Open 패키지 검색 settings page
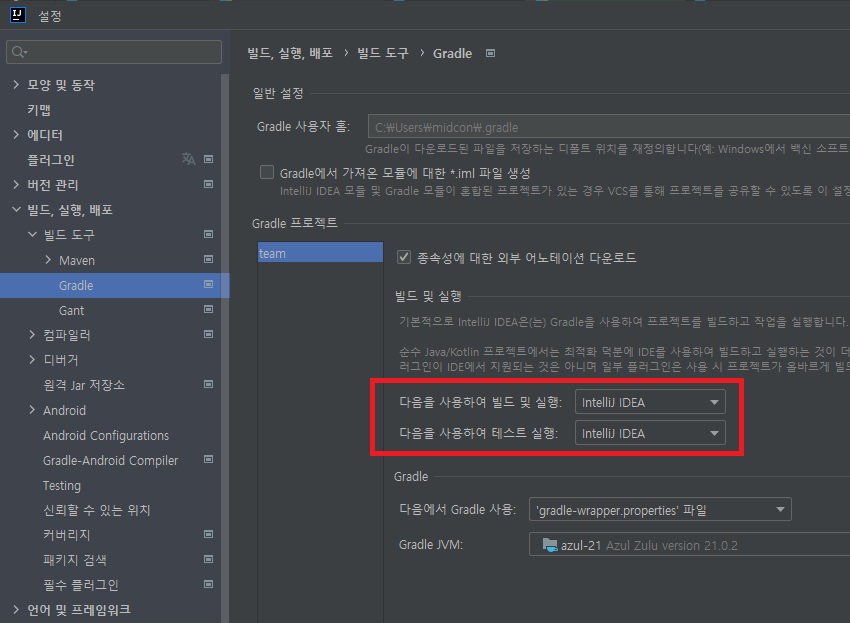The image size is (850, 623). [75, 560]
